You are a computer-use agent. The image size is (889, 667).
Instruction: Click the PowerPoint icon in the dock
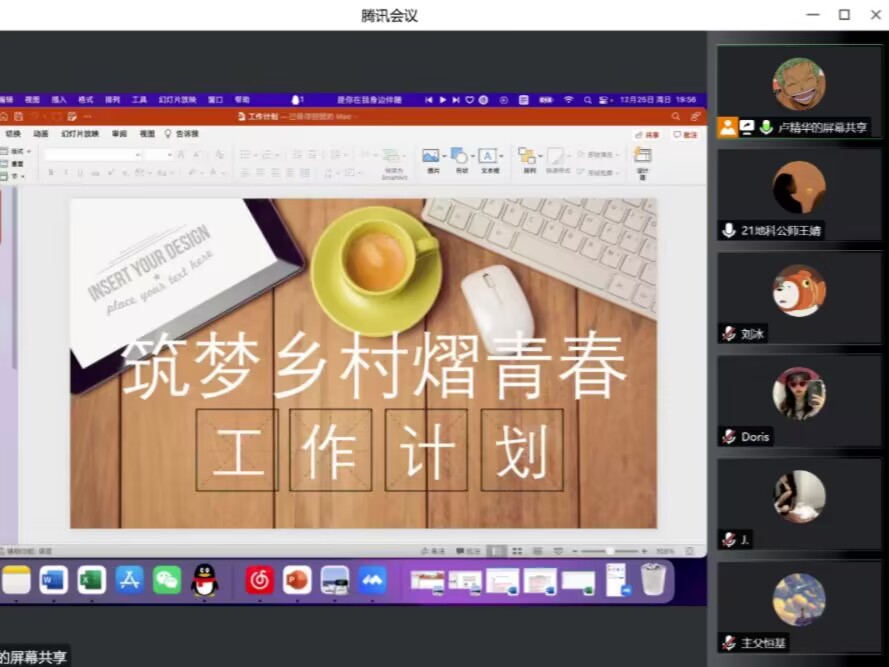pyautogui.click(x=297, y=579)
